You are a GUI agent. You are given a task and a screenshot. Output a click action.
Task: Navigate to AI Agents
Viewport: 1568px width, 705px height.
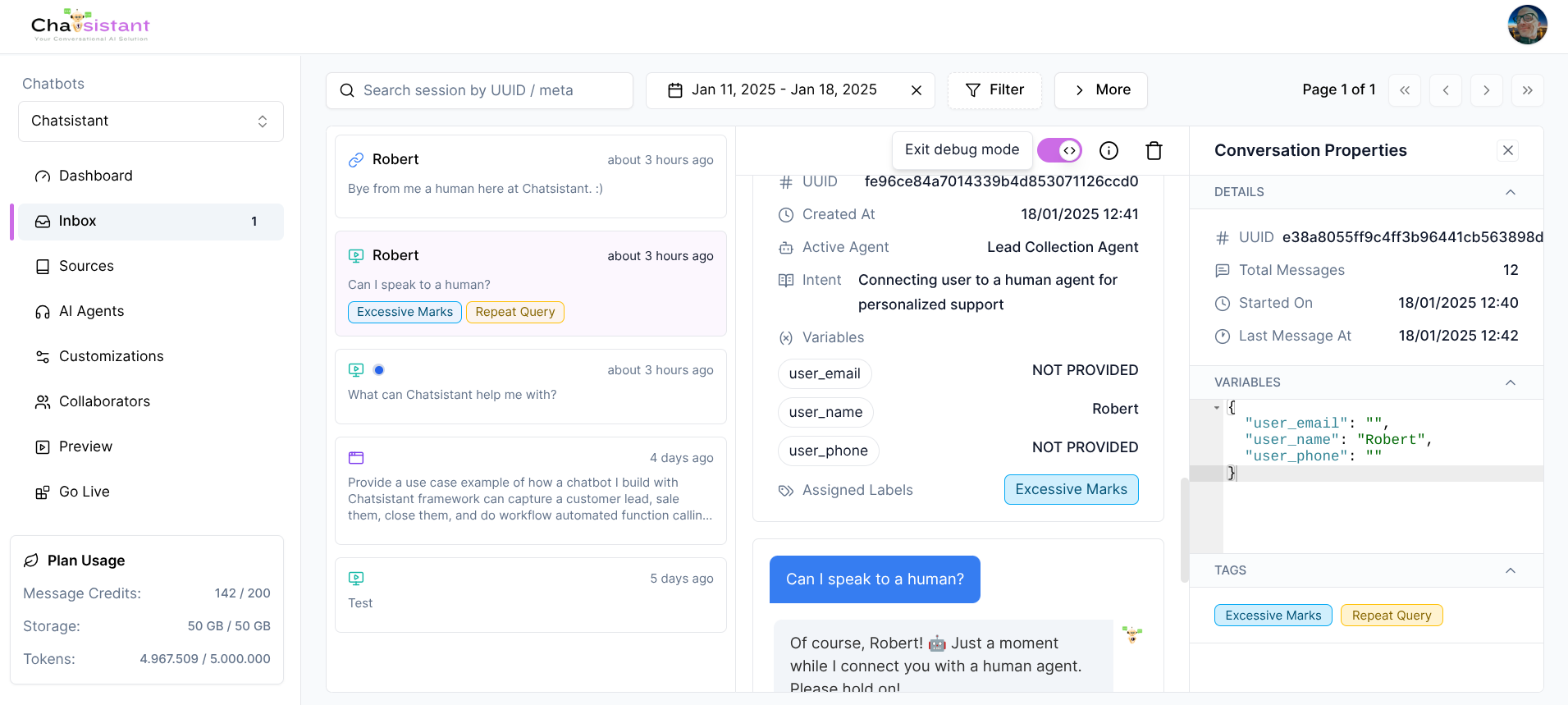(x=151, y=311)
